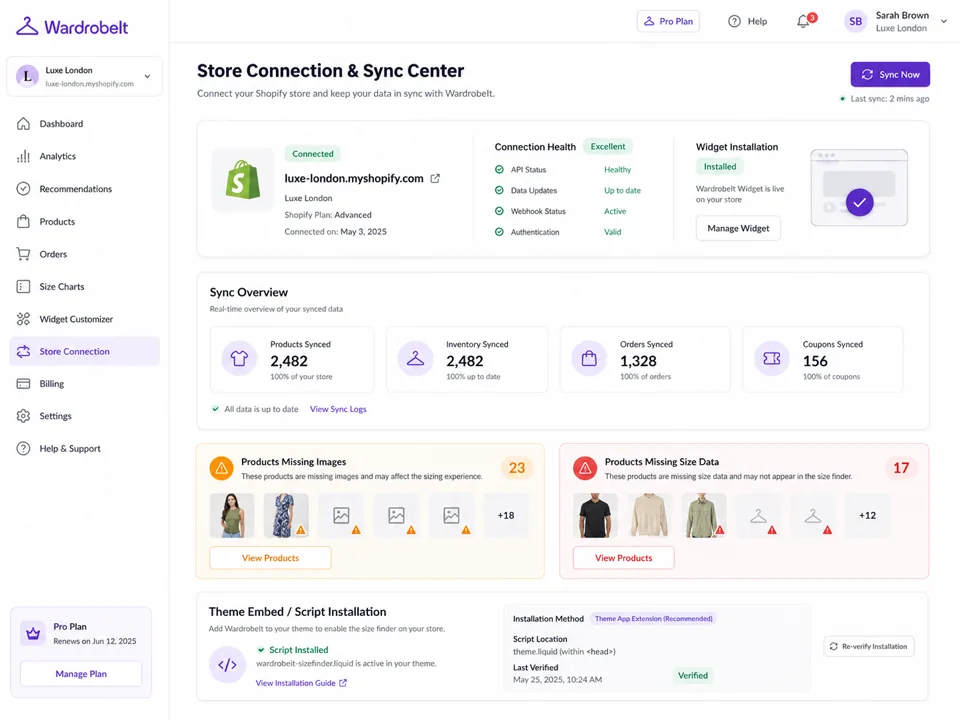Click the code brackets script icon
Image resolution: width=960 pixels, height=720 pixels.
(227, 665)
